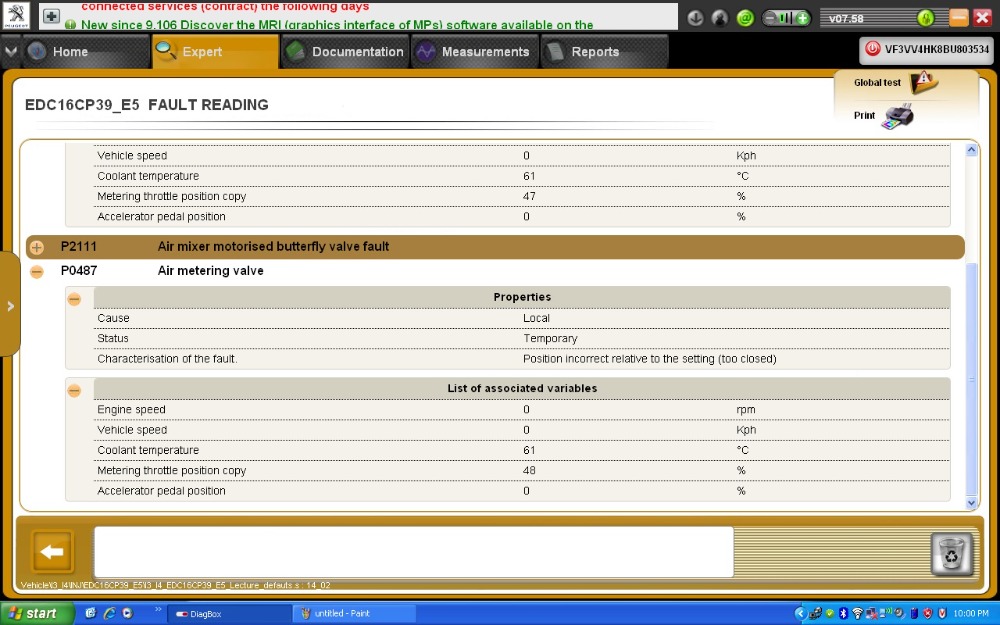This screenshot has height=625, width=1000.
Task: Open the left side panel arrow
Action: [x=10, y=306]
